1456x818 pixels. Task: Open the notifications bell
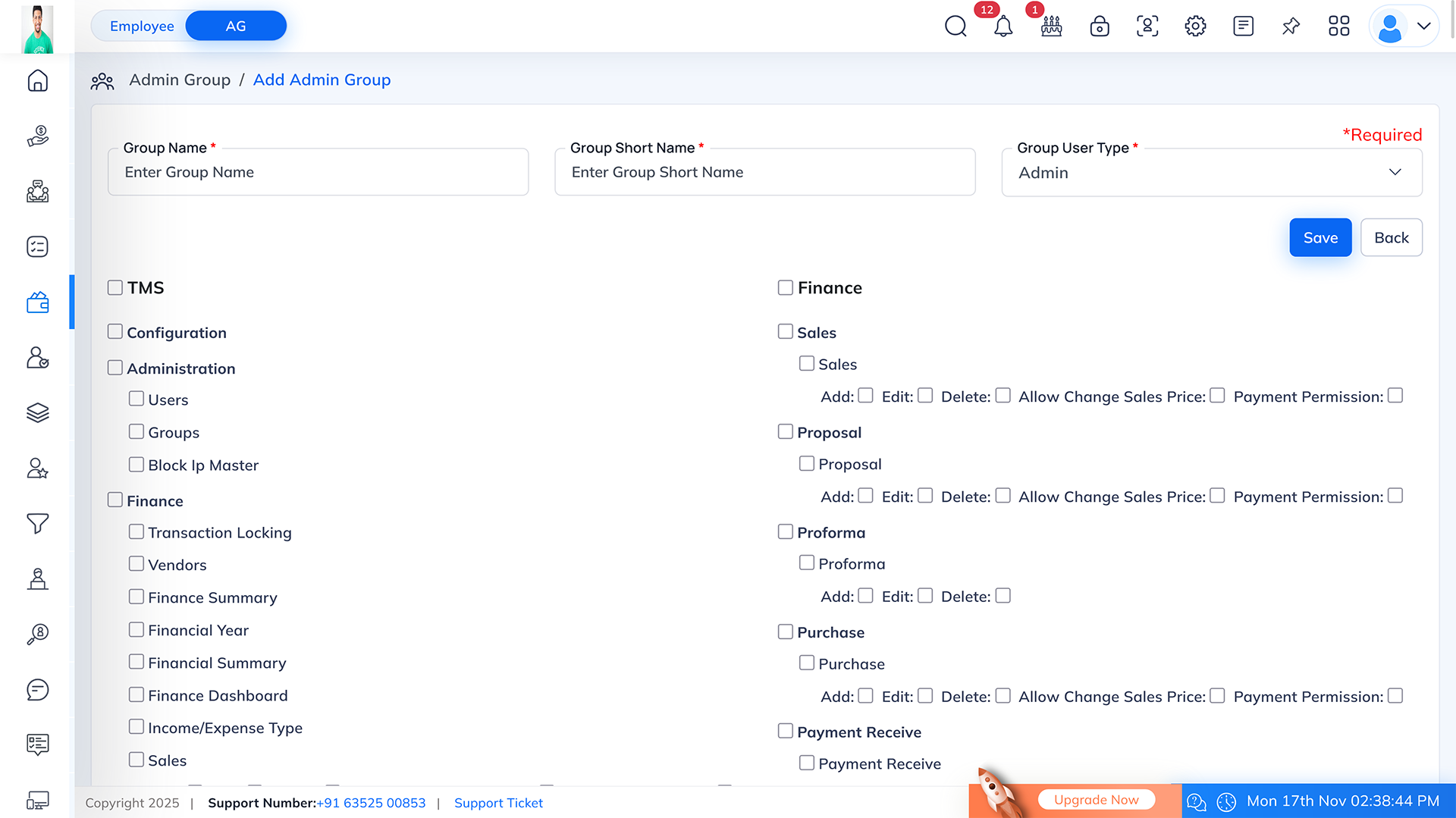click(x=1003, y=27)
